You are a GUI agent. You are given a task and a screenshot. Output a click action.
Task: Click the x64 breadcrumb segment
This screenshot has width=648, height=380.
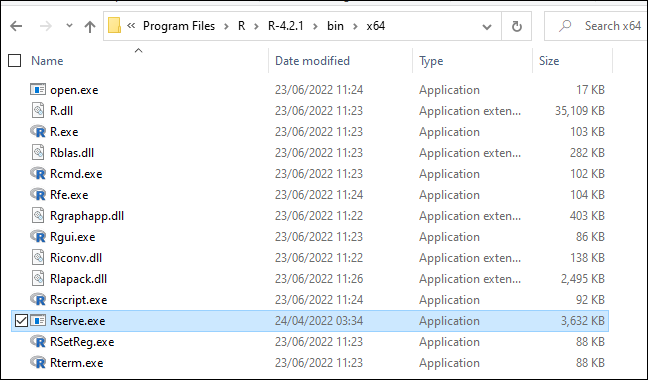tap(376, 26)
